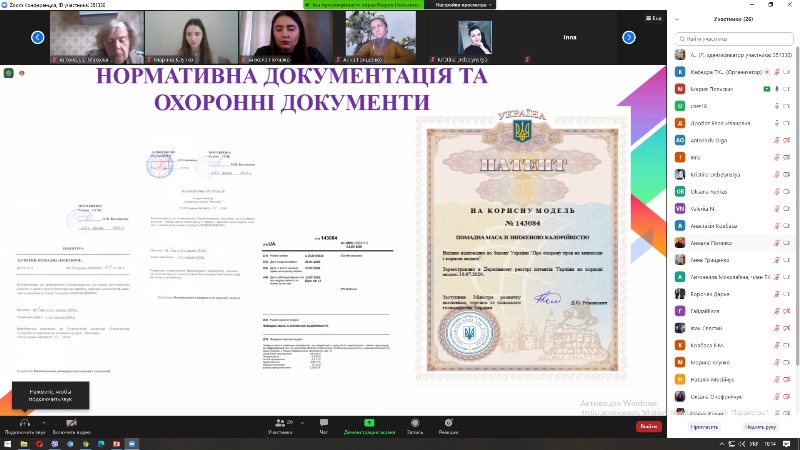Select participant Колбаса Е.М. in list

733,345
